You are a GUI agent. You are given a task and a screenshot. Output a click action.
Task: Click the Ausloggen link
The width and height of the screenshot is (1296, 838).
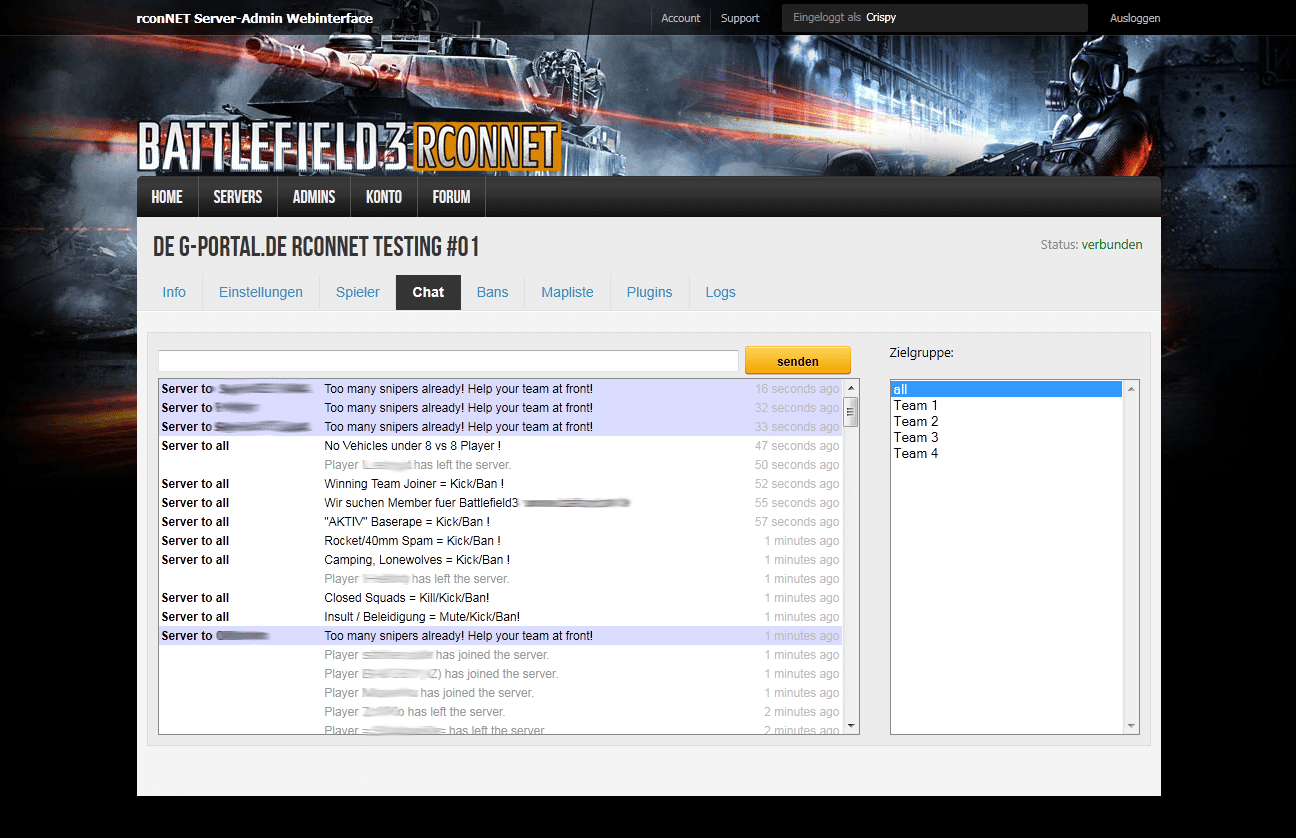(x=1135, y=18)
